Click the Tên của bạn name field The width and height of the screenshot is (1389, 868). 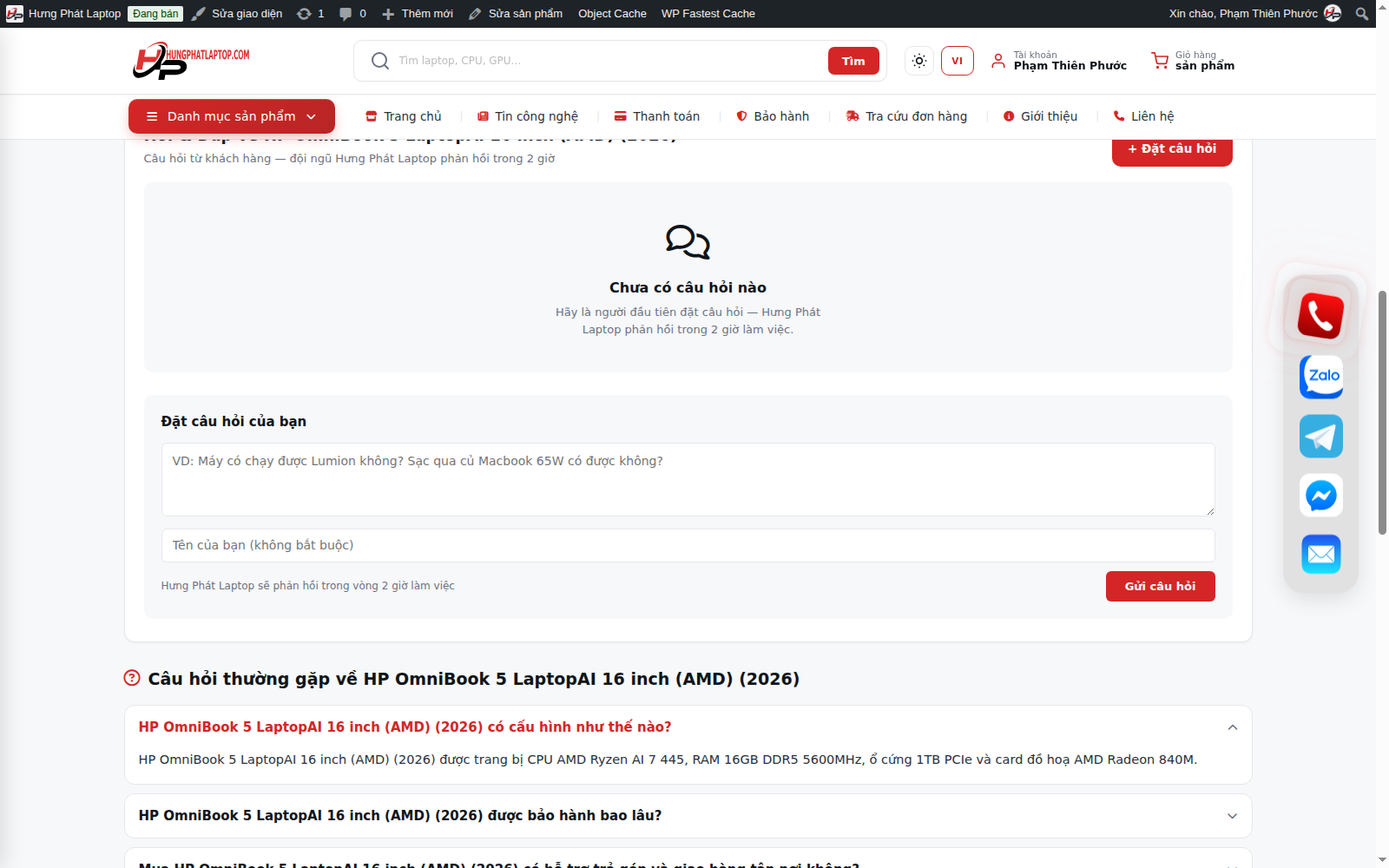(688, 546)
